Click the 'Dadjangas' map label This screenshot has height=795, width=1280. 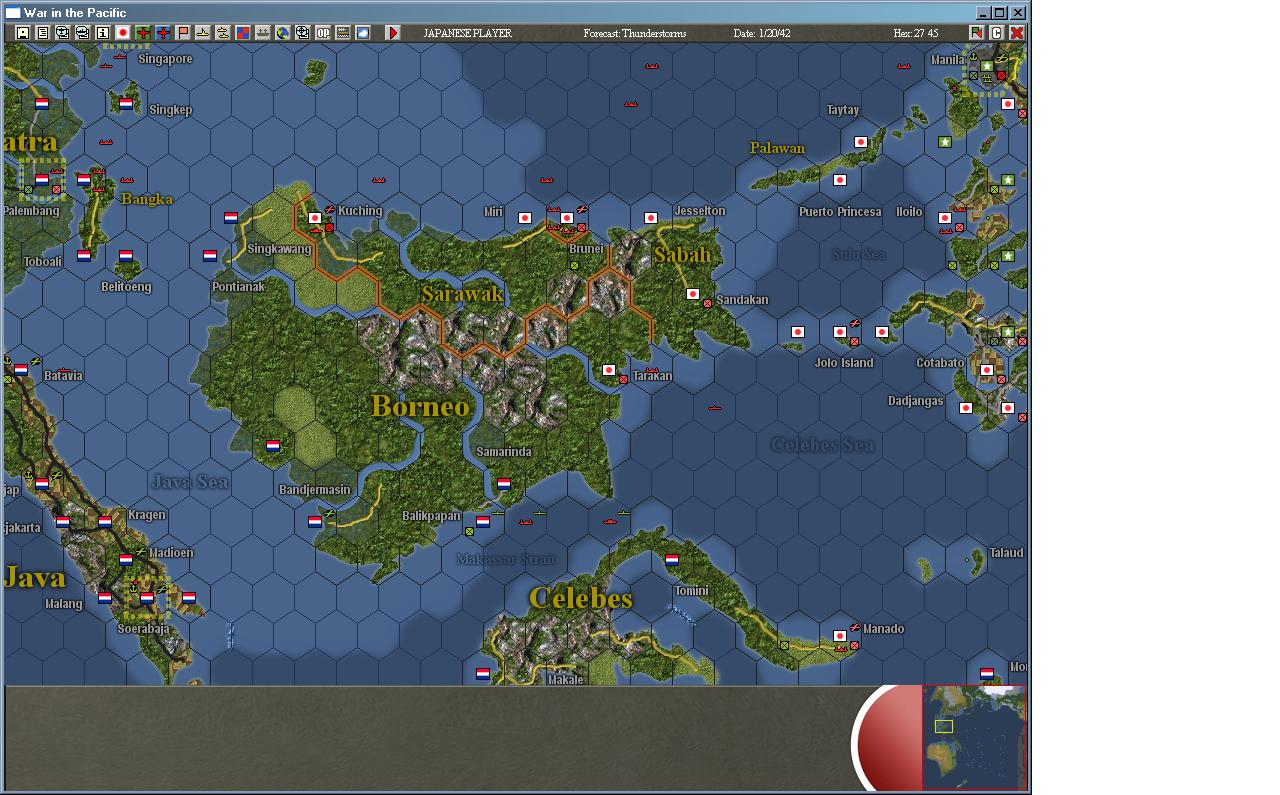(916, 401)
